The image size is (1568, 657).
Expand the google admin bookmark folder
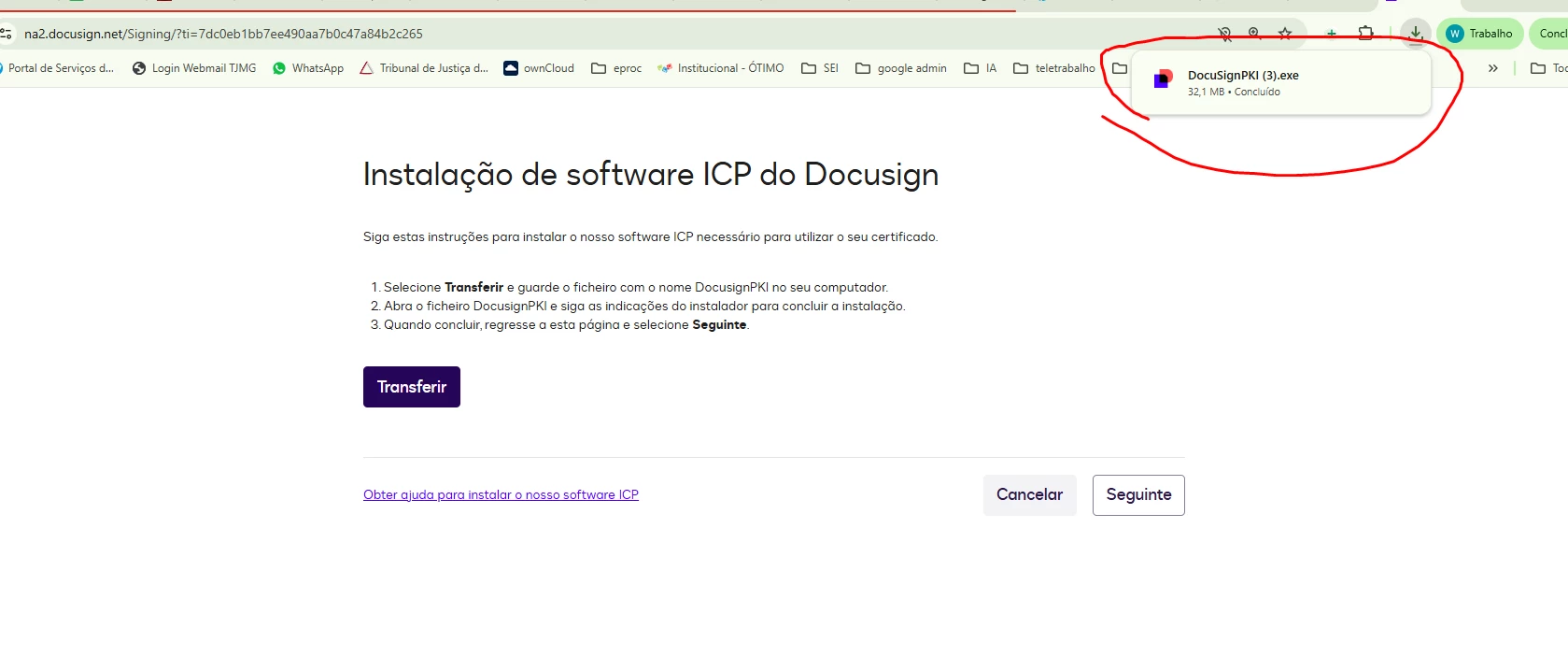pos(901,68)
